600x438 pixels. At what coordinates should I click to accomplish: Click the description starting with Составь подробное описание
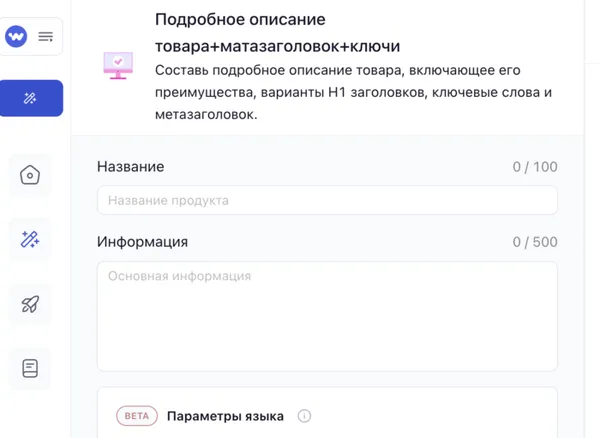pos(353,92)
